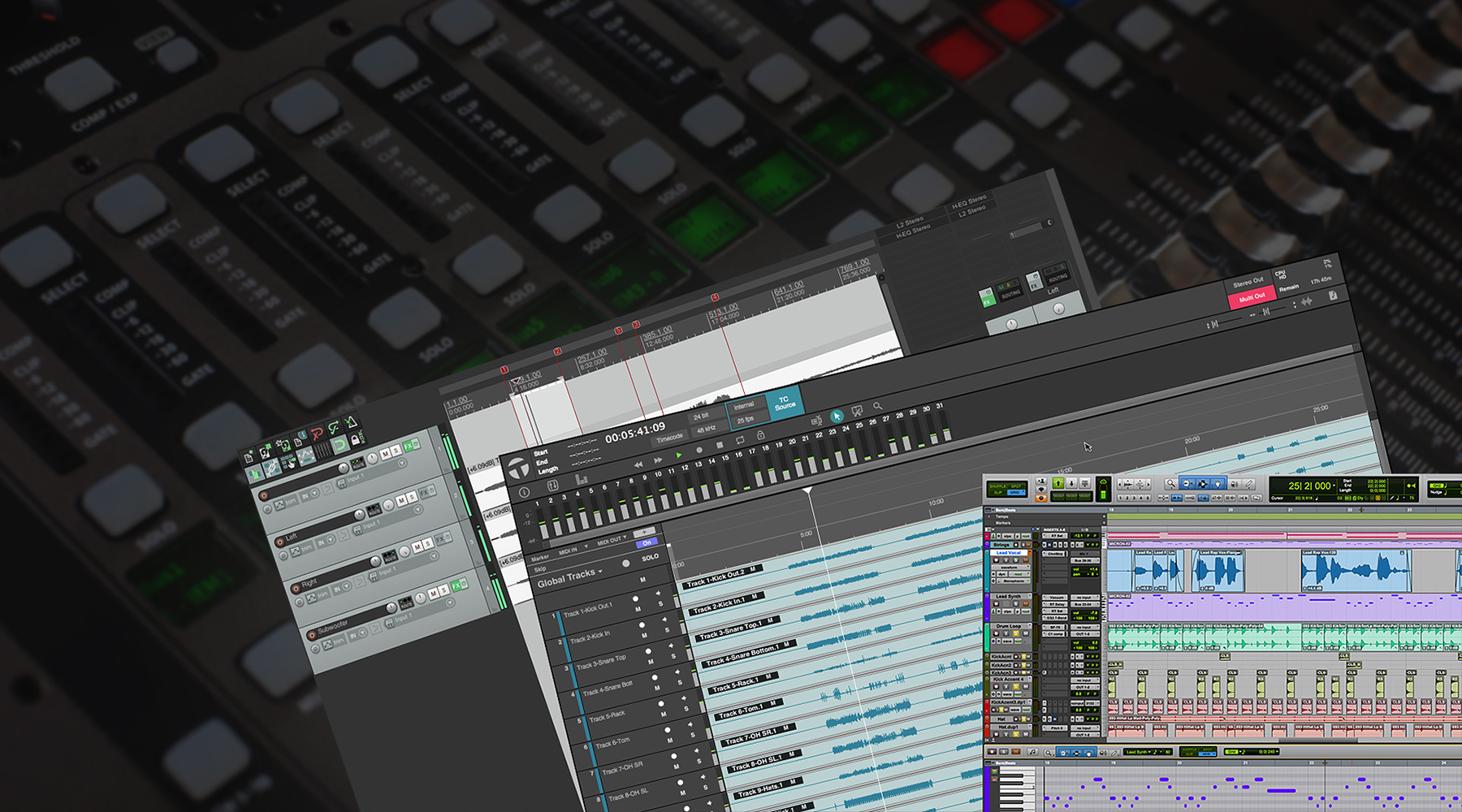The width and height of the screenshot is (1462, 812).
Task: Solo the Left track in REAPER
Action: click(x=413, y=497)
